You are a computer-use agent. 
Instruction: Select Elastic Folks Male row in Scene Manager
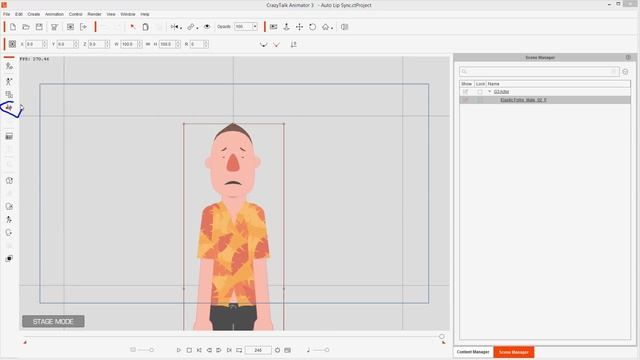click(545, 100)
